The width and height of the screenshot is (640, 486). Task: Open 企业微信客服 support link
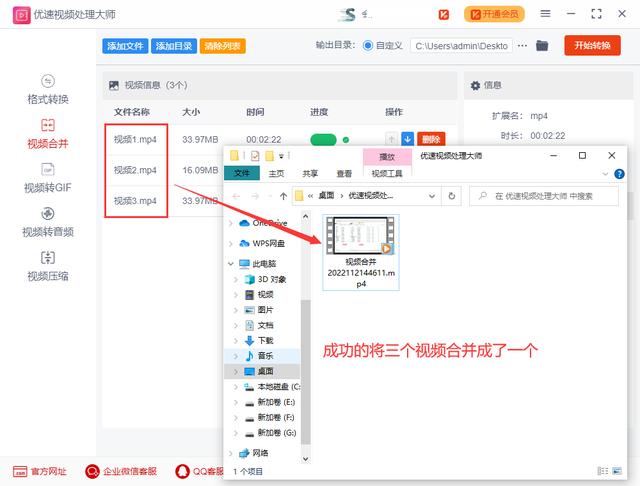pyautogui.click(x=121, y=471)
